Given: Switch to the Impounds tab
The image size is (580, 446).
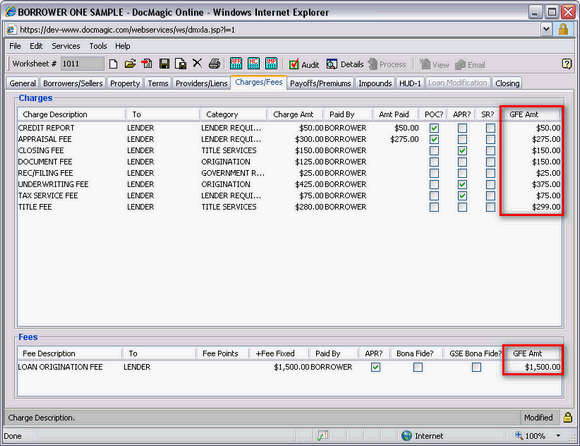Looking at the screenshot, I should point(375,83).
